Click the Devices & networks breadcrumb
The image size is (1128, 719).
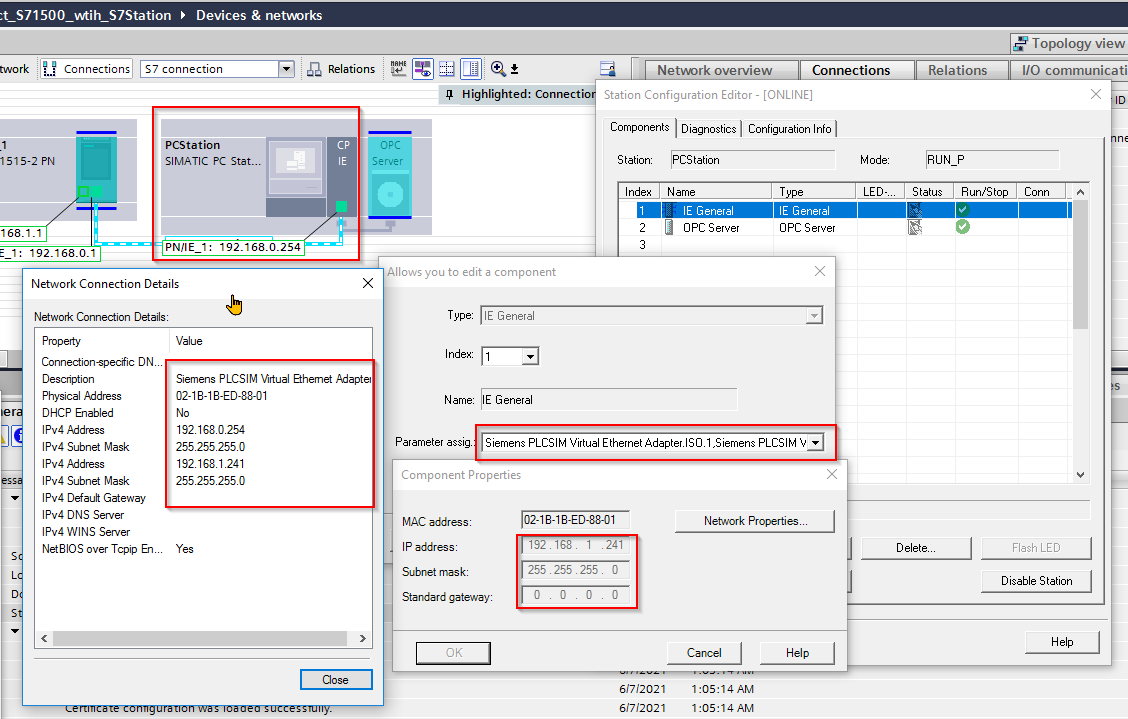click(x=259, y=15)
